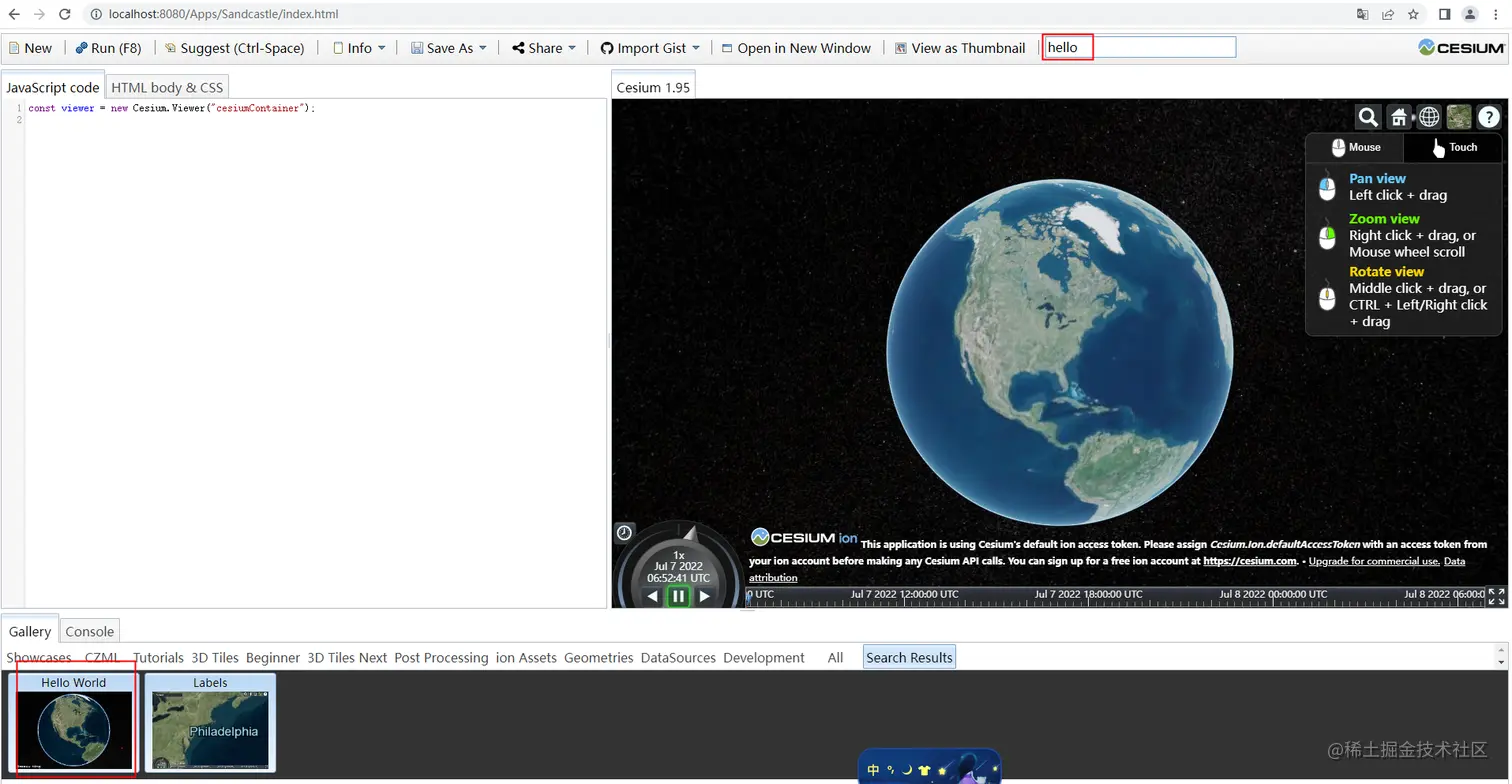Click the animation clock realtime icon

pyautogui.click(x=624, y=533)
